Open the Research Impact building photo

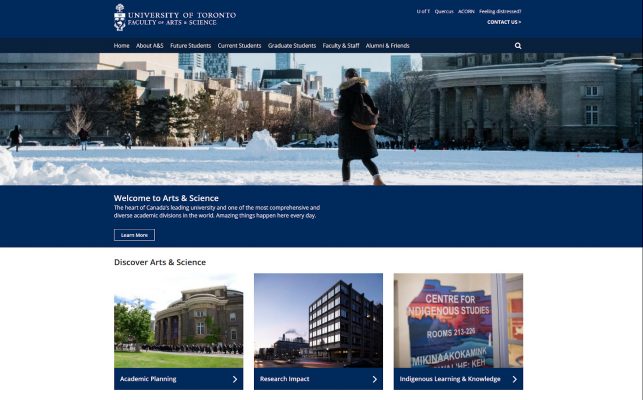click(x=318, y=321)
